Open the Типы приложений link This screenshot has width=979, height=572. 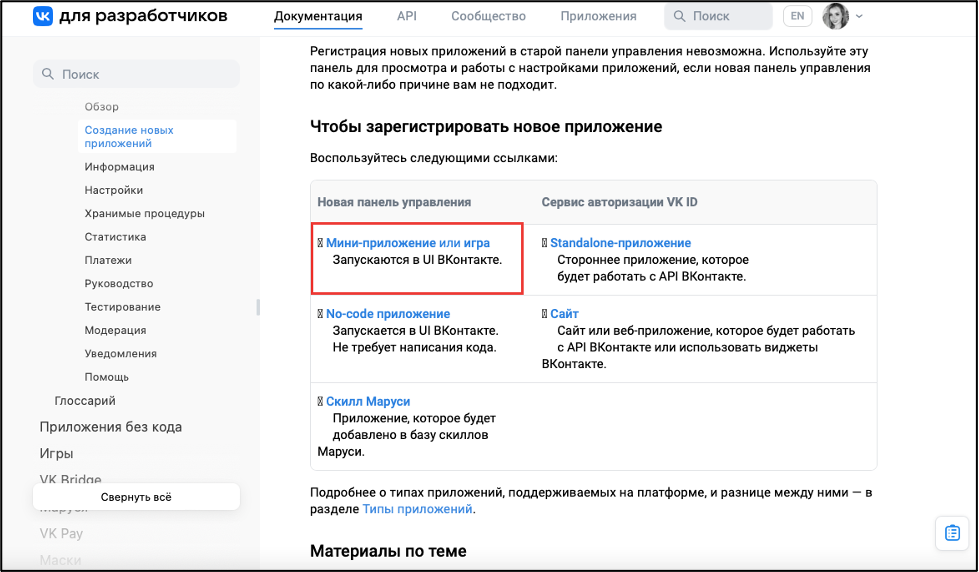point(417,509)
